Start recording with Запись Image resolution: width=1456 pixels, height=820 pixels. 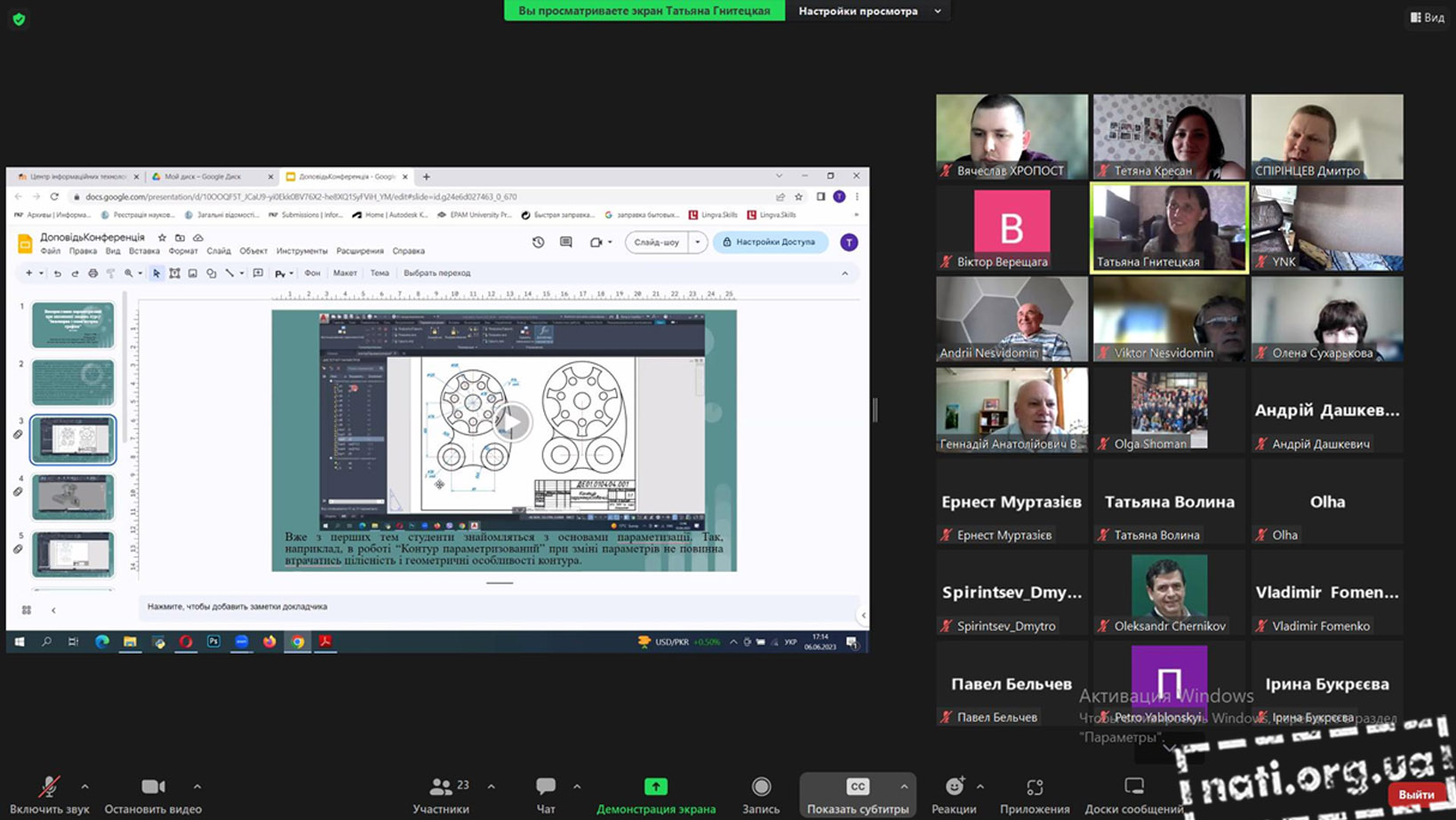[761, 795]
